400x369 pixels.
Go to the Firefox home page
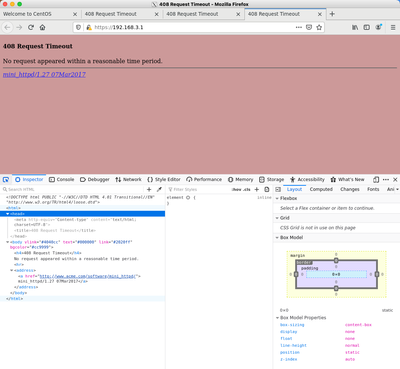point(42,27)
